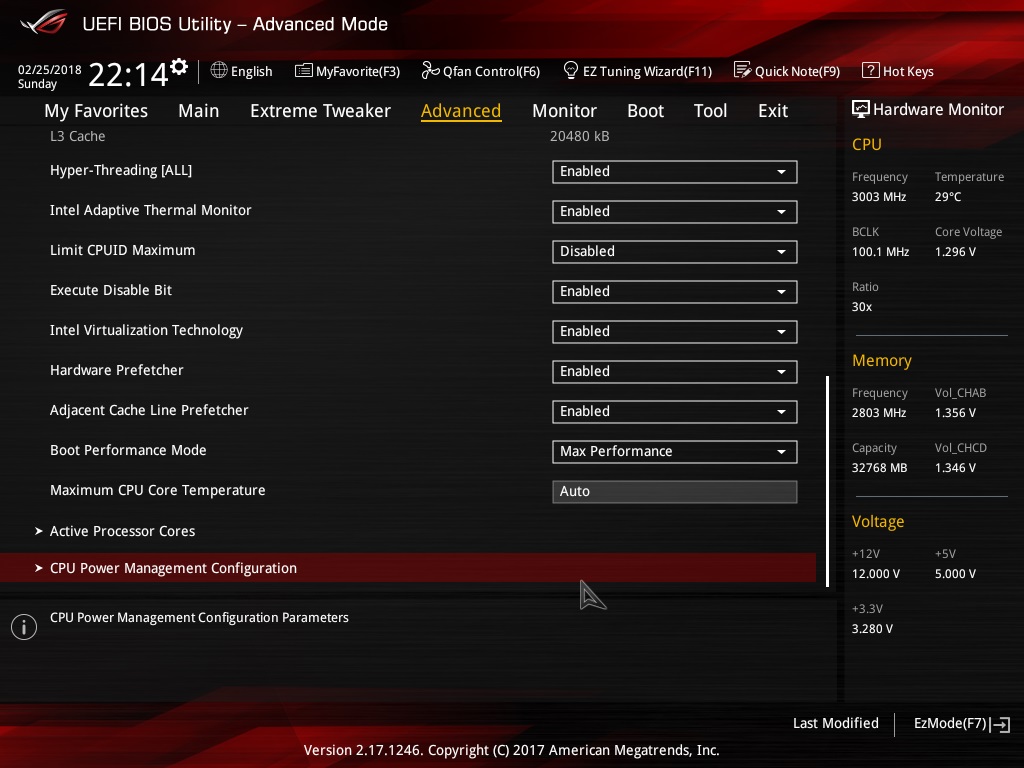Open Quick Note(F9)
The height and width of the screenshot is (768, 1024).
(x=787, y=71)
